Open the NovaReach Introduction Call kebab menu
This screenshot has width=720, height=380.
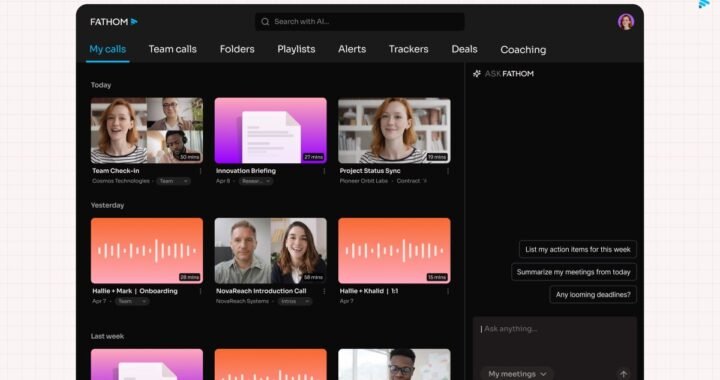pyautogui.click(x=324, y=291)
